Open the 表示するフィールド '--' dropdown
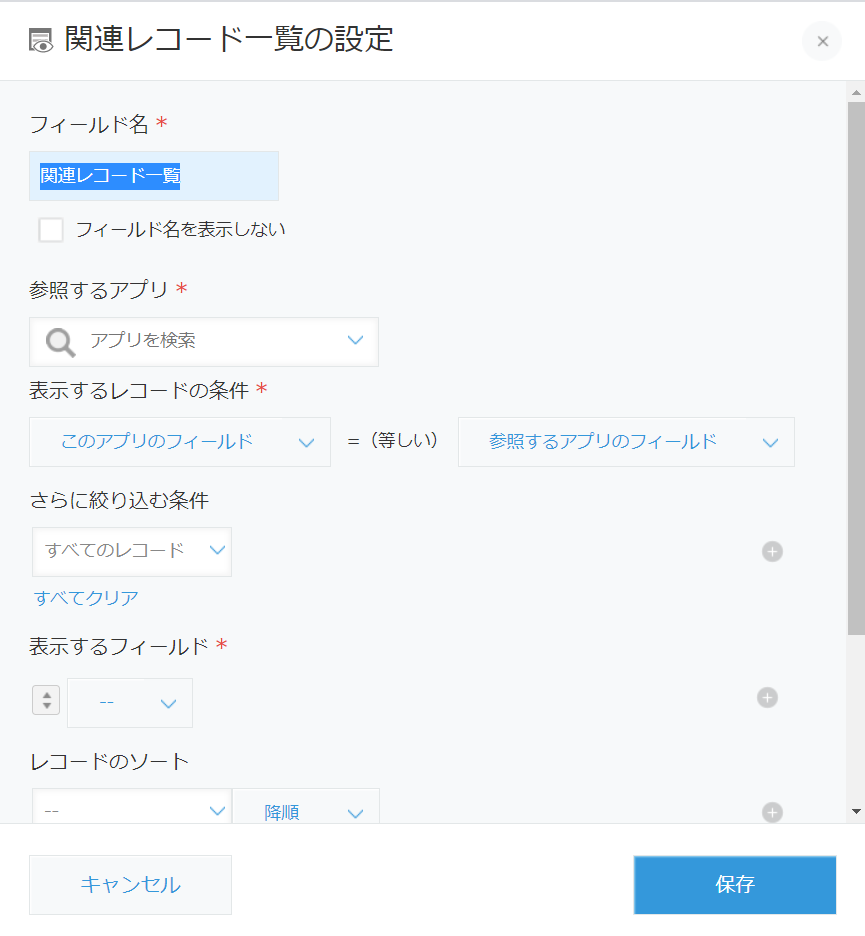 click(130, 703)
